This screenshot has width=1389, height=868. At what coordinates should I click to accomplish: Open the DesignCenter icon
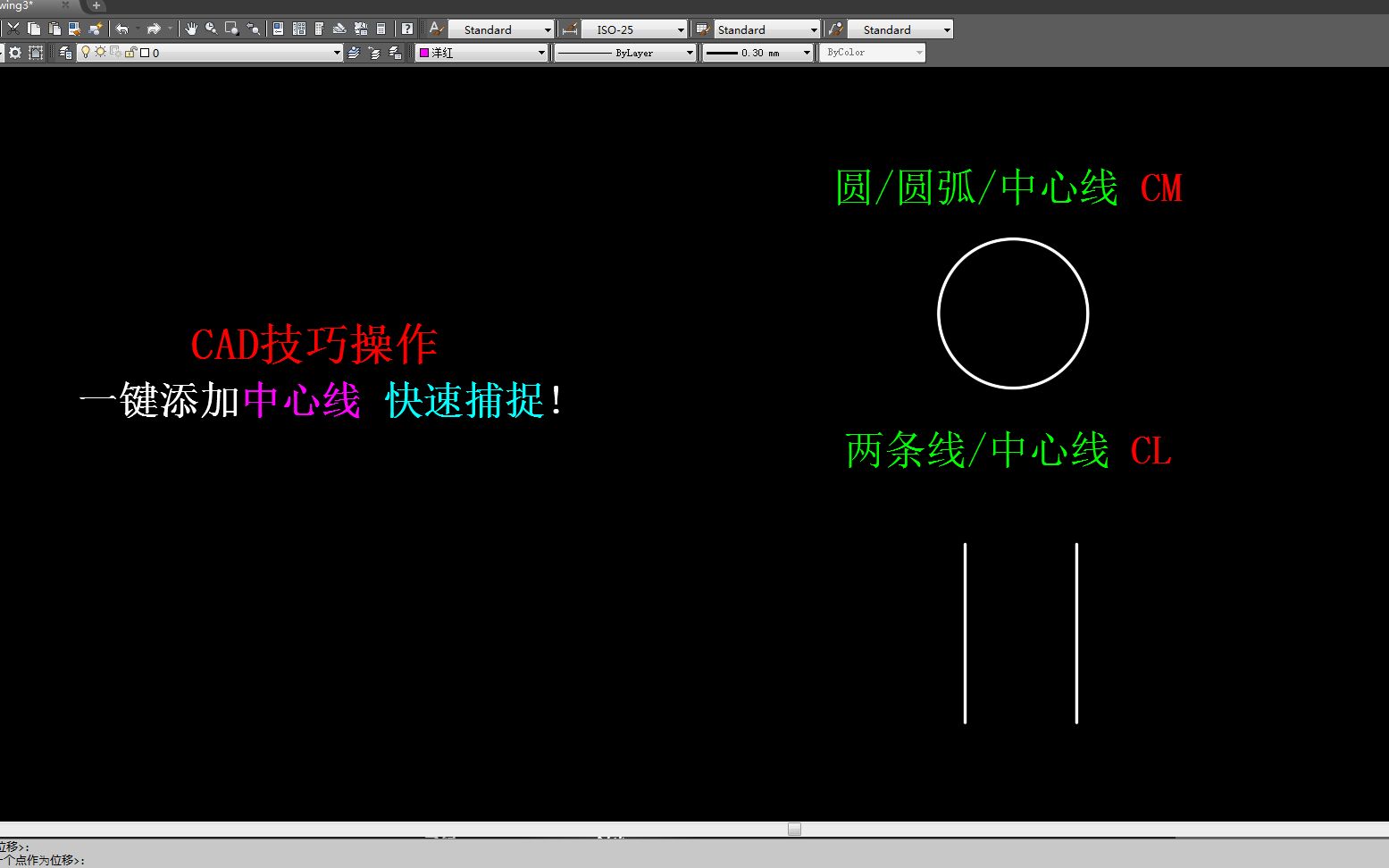pyautogui.click(x=299, y=29)
